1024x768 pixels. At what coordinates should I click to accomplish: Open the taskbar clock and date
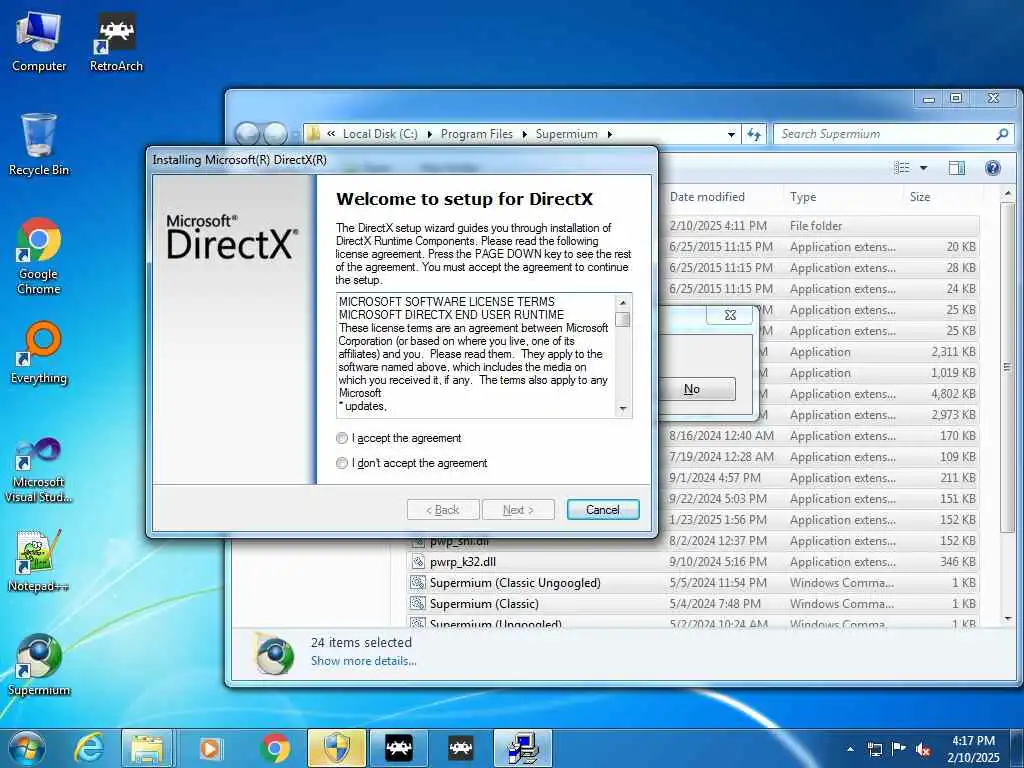click(x=973, y=749)
